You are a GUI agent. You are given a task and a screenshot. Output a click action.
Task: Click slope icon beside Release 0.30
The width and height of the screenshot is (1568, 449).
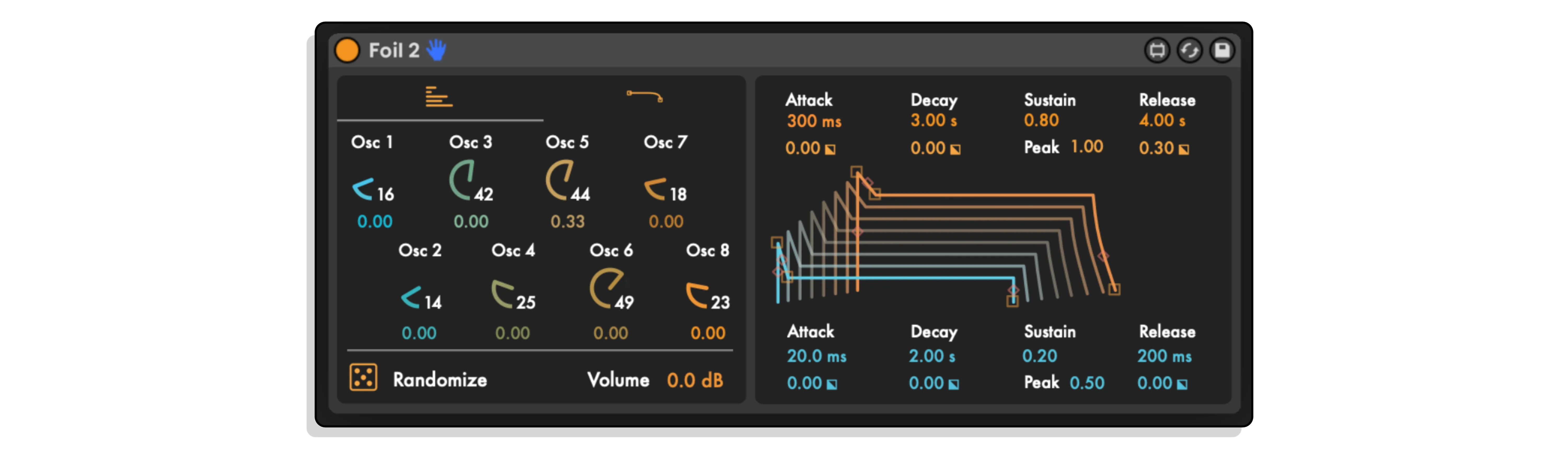point(1184,149)
